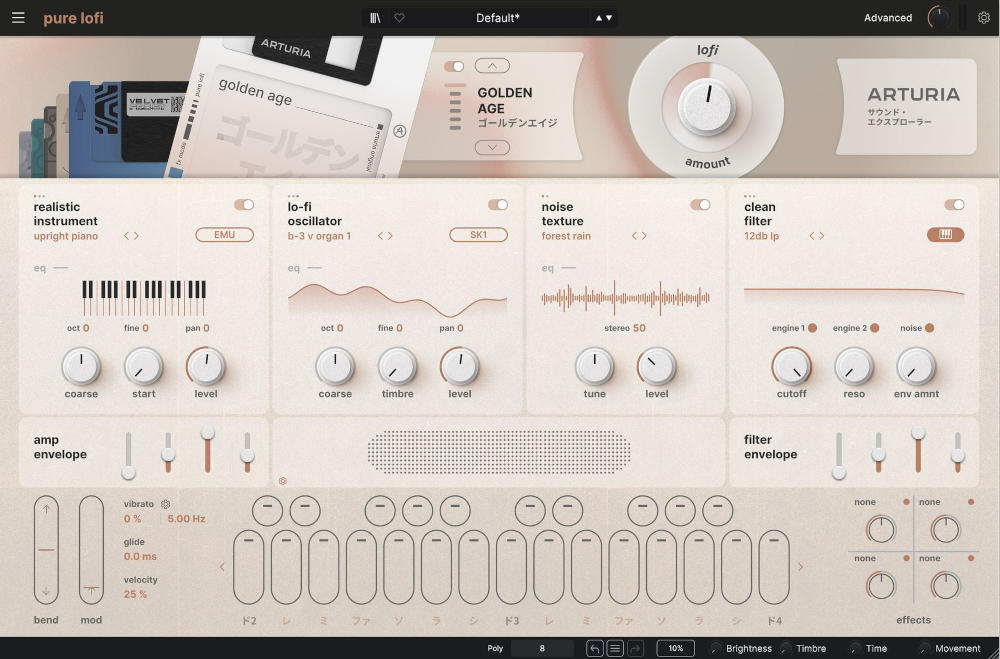Open the upright piano sample selector
Screen dimensions: 1000x659
(66, 236)
